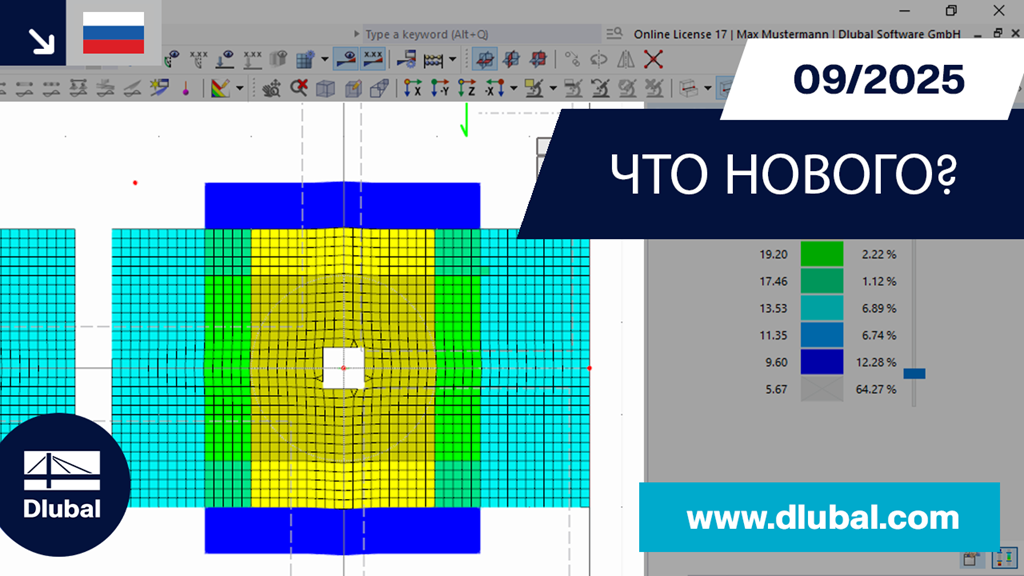Open dropdown beside yellow-square microscope icon

(552, 88)
